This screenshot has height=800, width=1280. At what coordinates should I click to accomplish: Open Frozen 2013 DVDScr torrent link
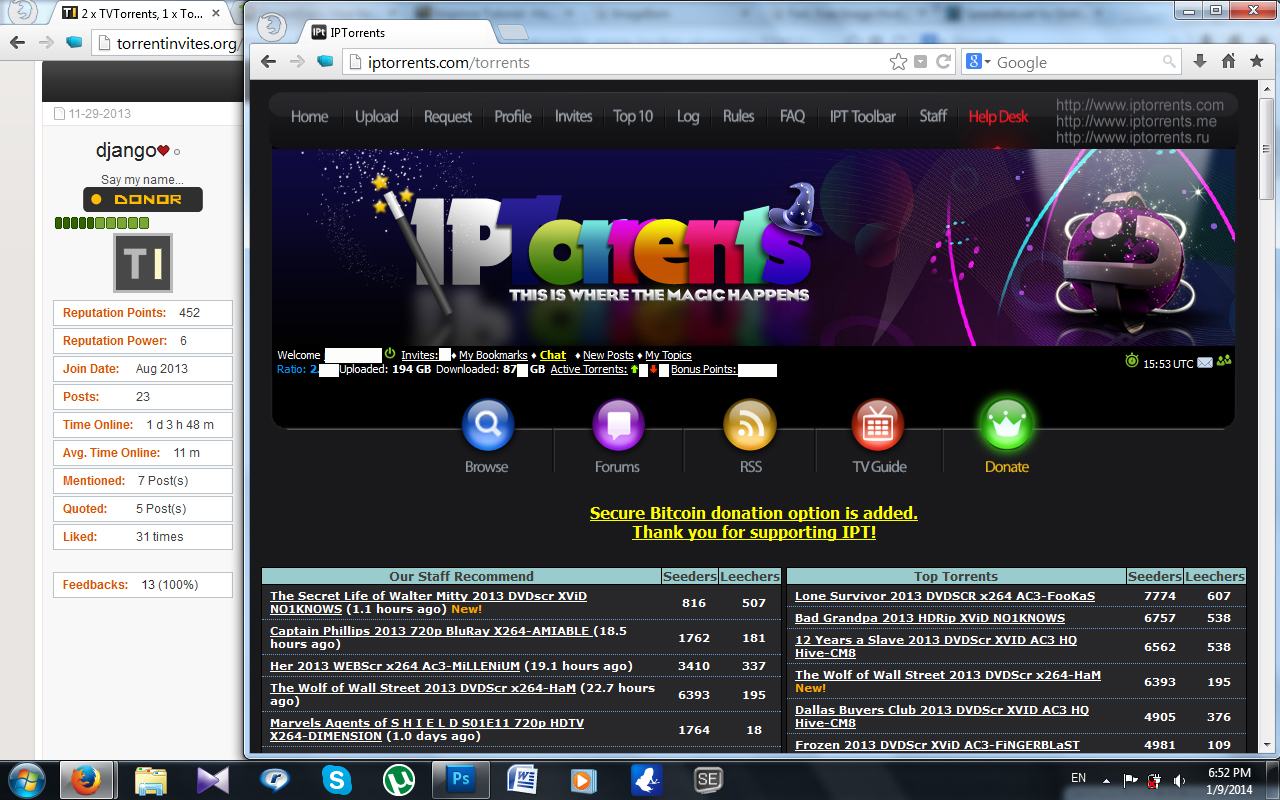click(x=937, y=745)
